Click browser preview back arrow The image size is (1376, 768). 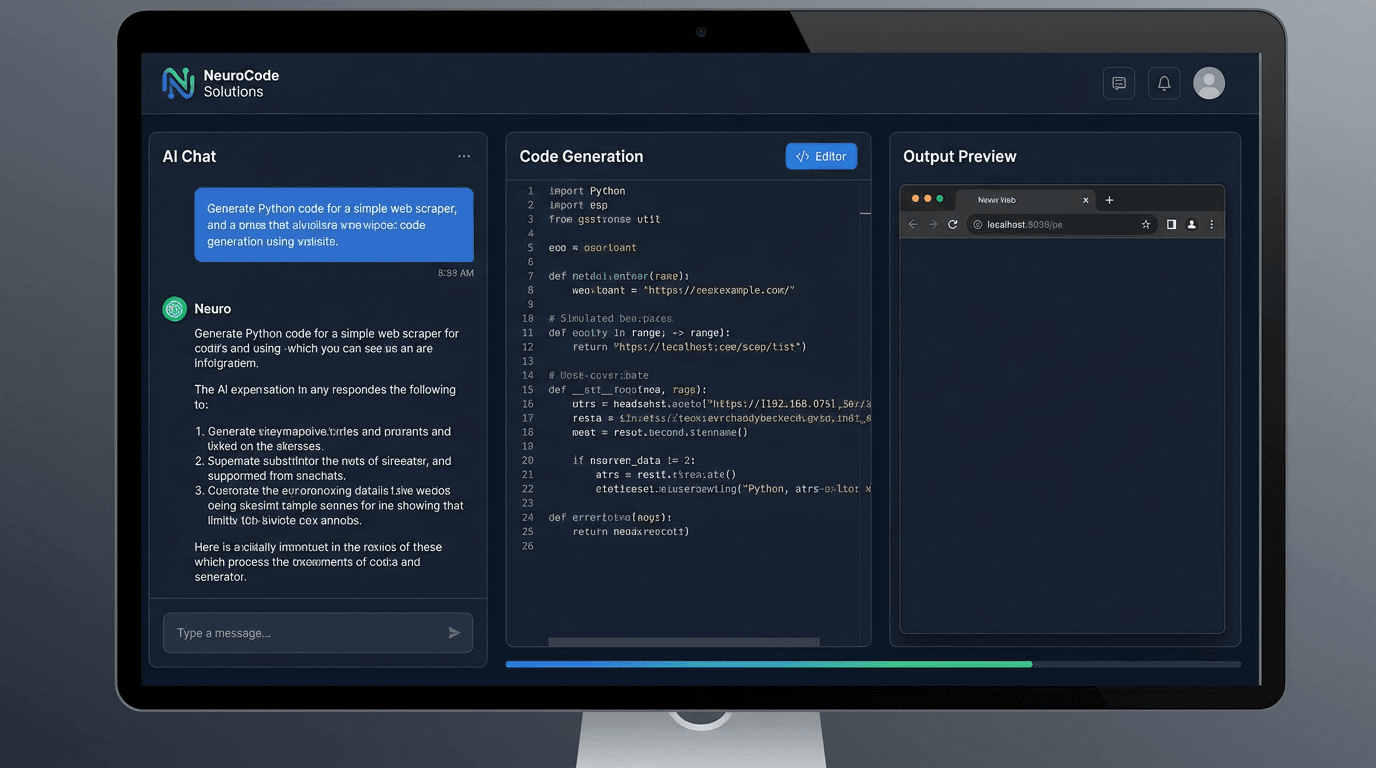coord(912,225)
